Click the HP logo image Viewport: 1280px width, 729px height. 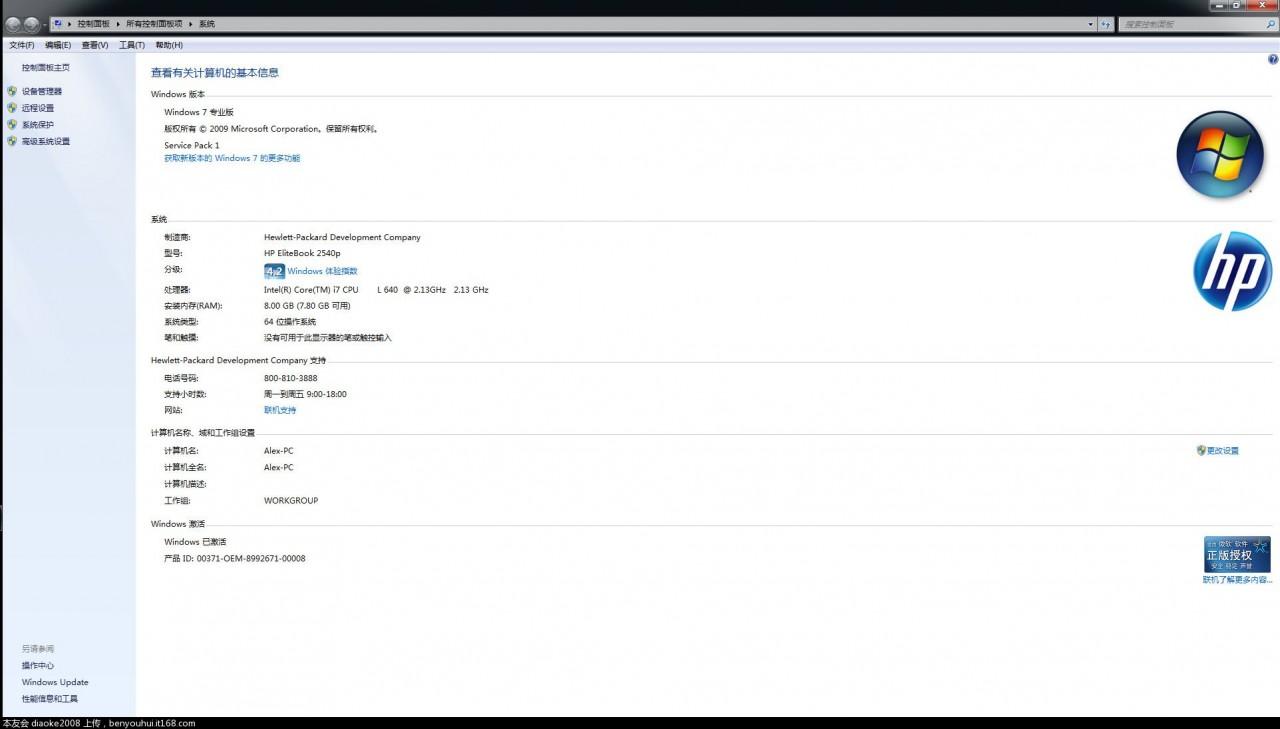click(1232, 271)
